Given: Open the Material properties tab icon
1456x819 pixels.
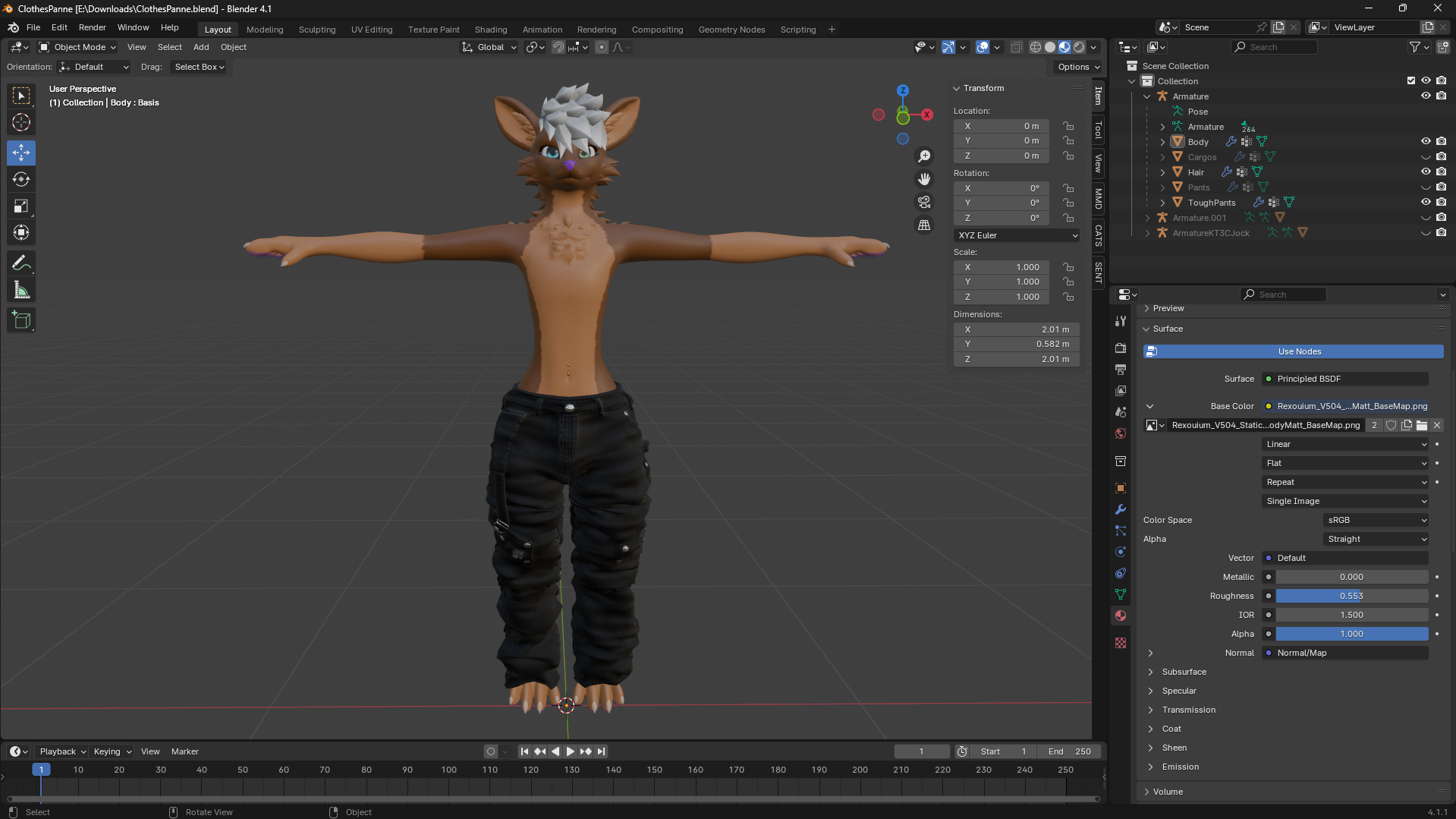Looking at the screenshot, I should pos(1121,616).
